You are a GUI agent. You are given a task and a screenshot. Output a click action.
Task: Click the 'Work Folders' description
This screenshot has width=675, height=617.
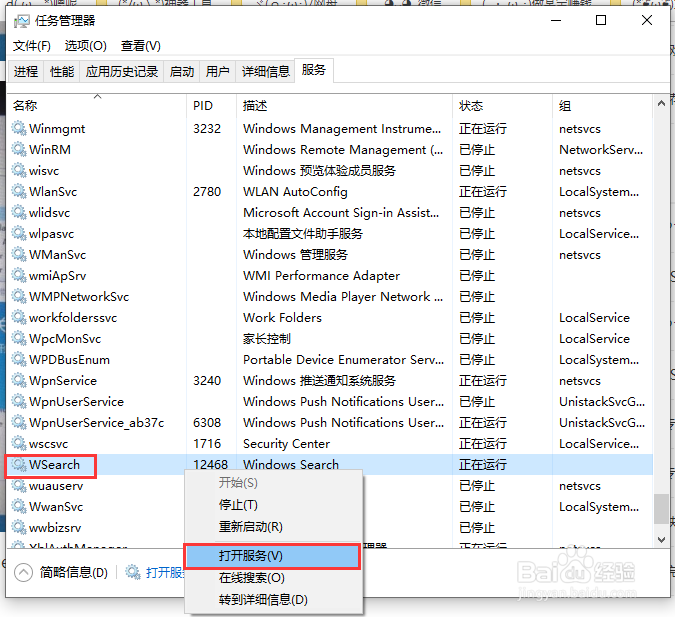[x=282, y=318]
